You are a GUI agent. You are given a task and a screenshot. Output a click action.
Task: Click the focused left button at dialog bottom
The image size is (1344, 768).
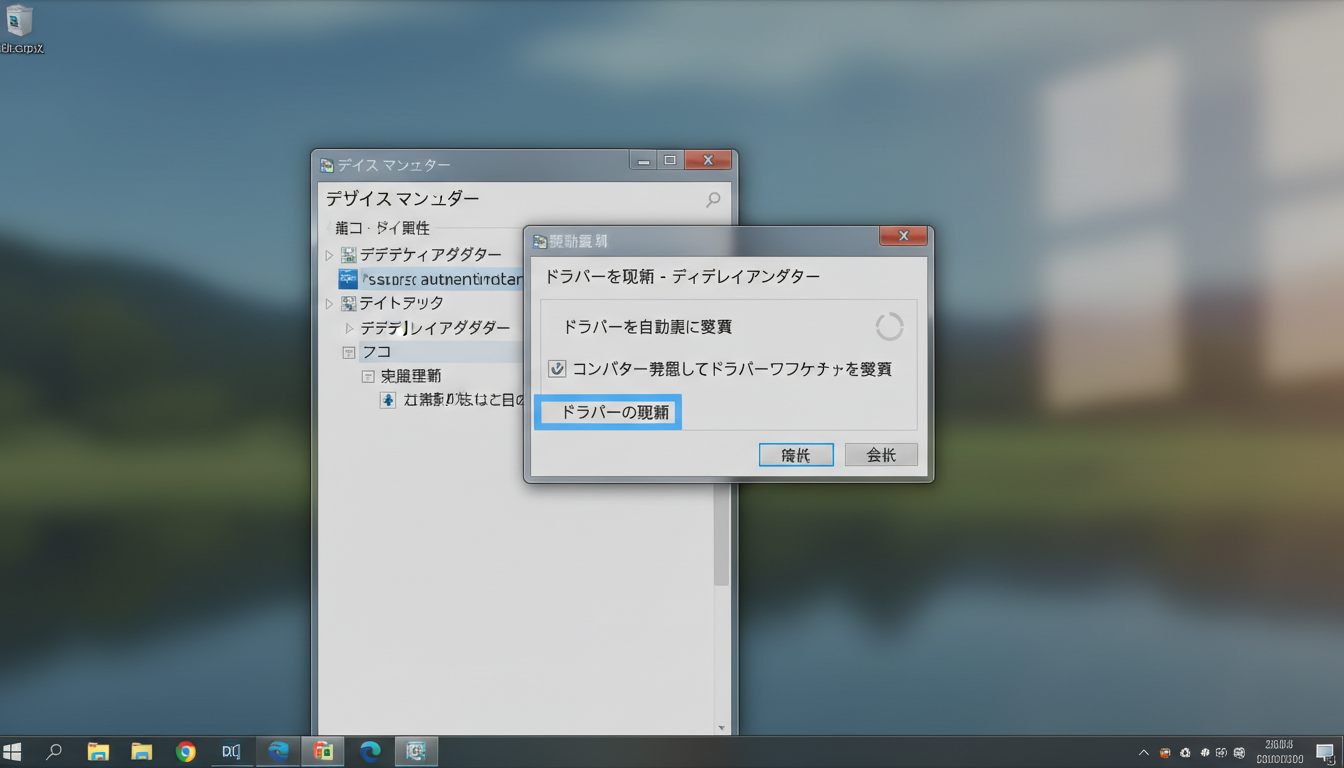(796, 455)
